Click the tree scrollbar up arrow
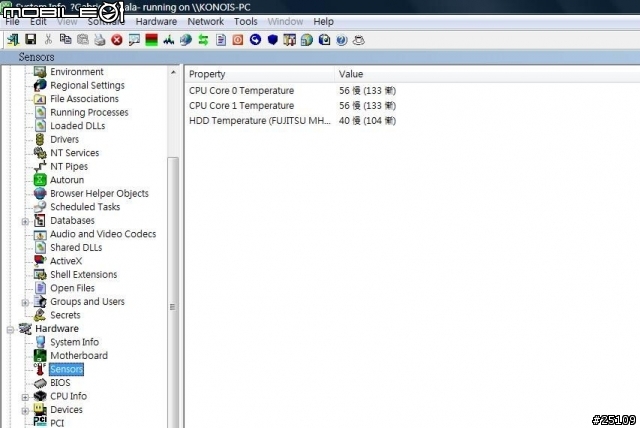 (x=173, y=72)
